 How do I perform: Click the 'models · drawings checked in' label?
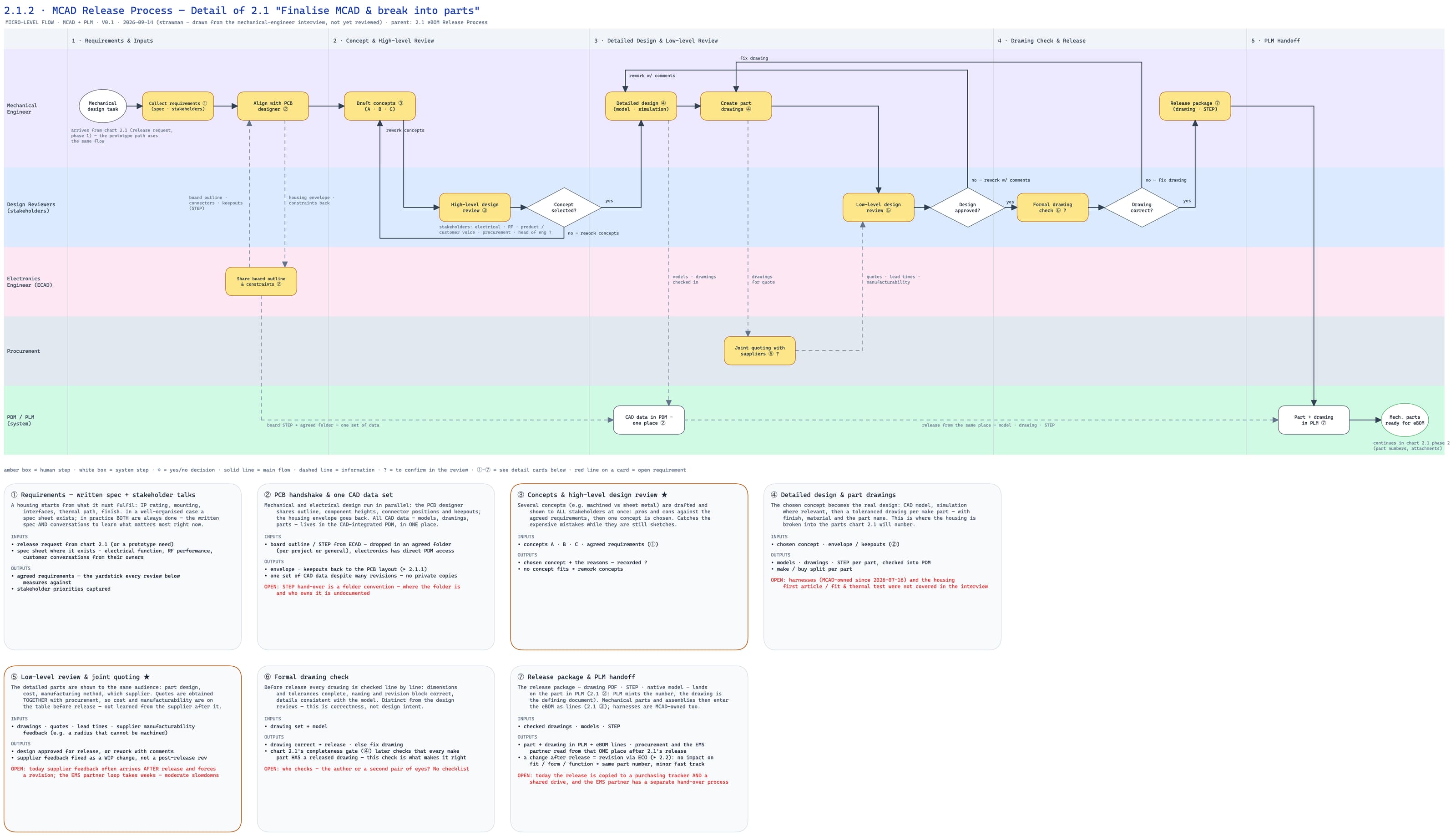pyautogui.click(x=694, y=279)
